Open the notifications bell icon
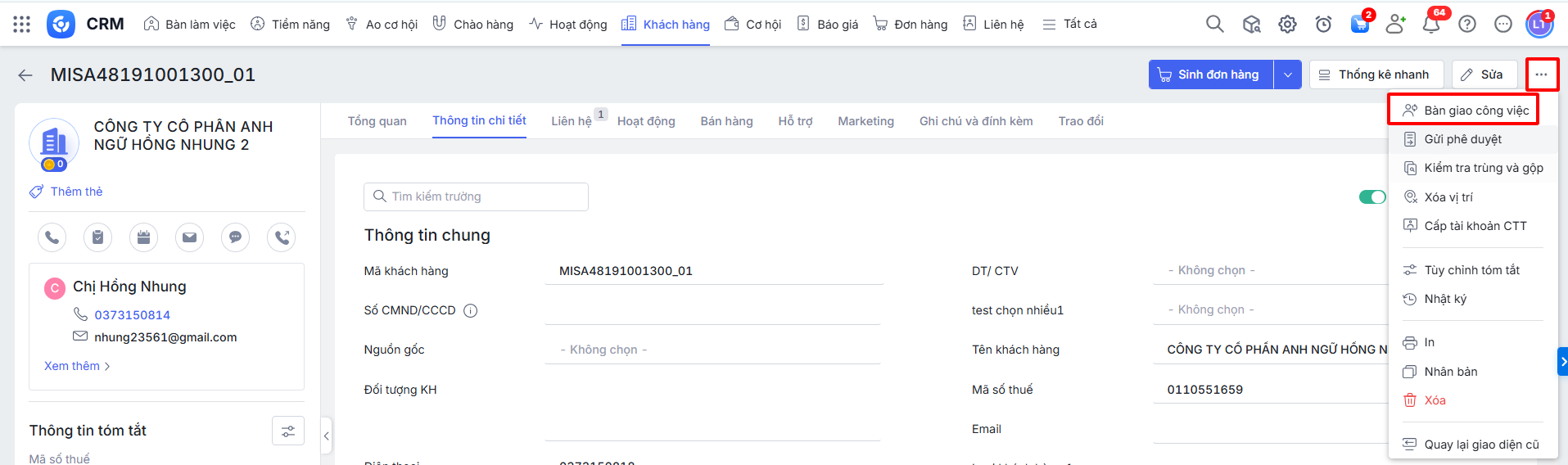1568x465 pixels. [x=1430, y=25]
